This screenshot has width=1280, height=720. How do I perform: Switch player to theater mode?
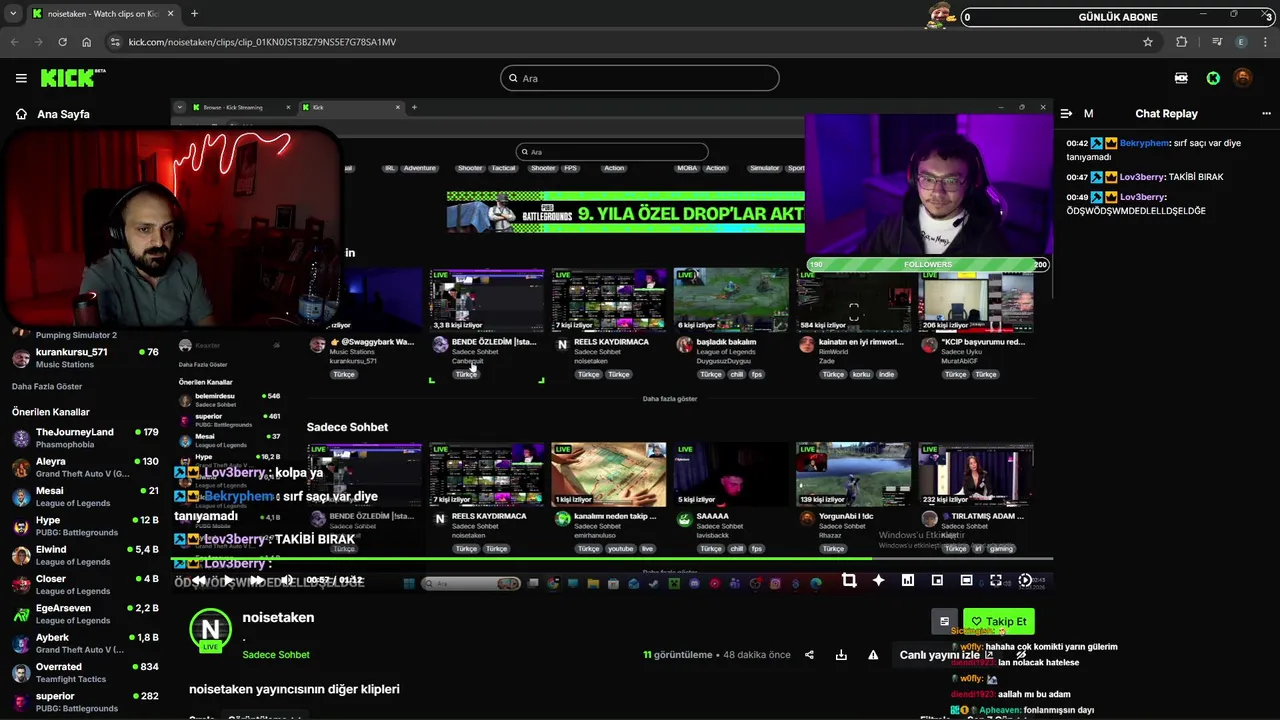tap(966, 580)
